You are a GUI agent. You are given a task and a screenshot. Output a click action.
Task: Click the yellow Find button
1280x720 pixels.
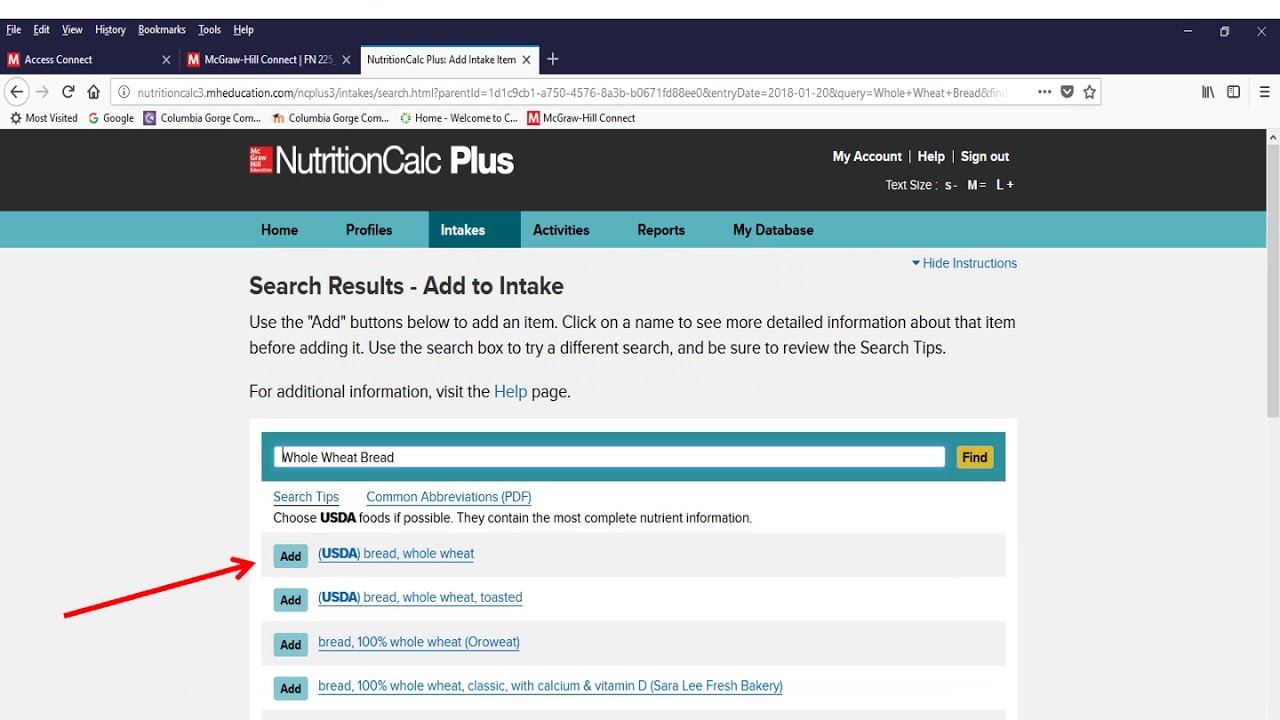[975, 457]
